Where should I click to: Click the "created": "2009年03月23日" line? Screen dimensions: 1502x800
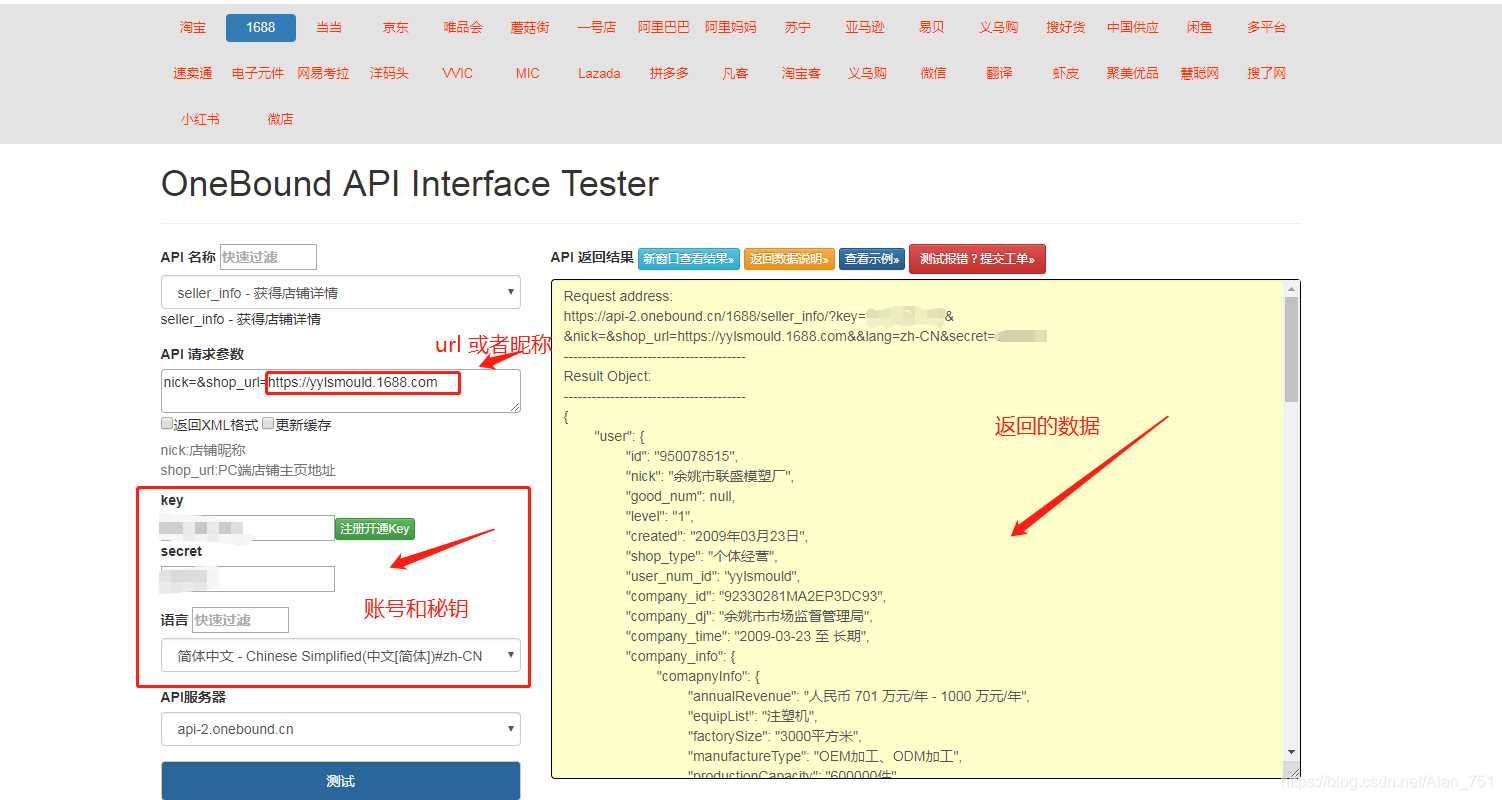tap(717, 536)
